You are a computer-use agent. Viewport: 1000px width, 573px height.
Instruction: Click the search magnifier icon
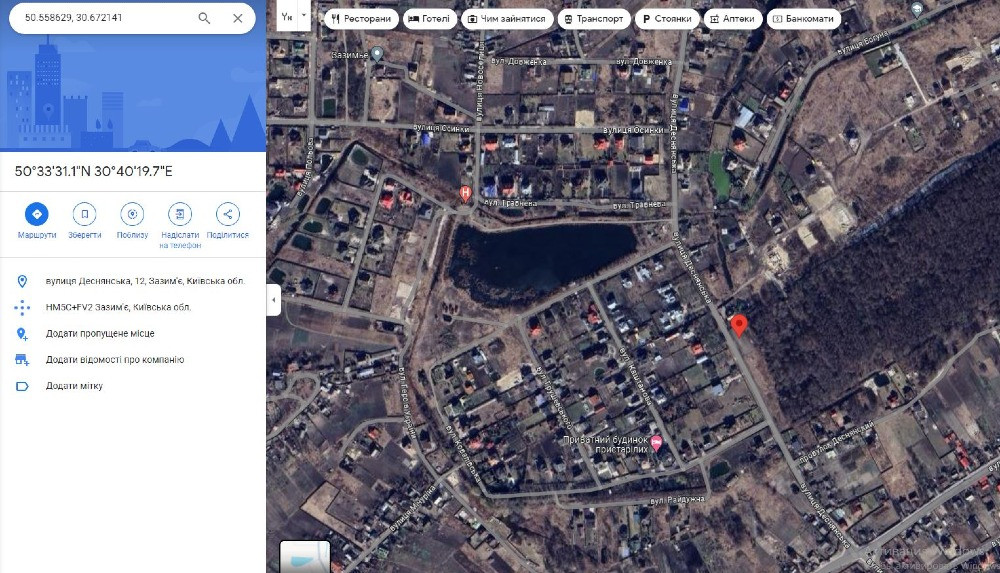(x=204, y=18)
